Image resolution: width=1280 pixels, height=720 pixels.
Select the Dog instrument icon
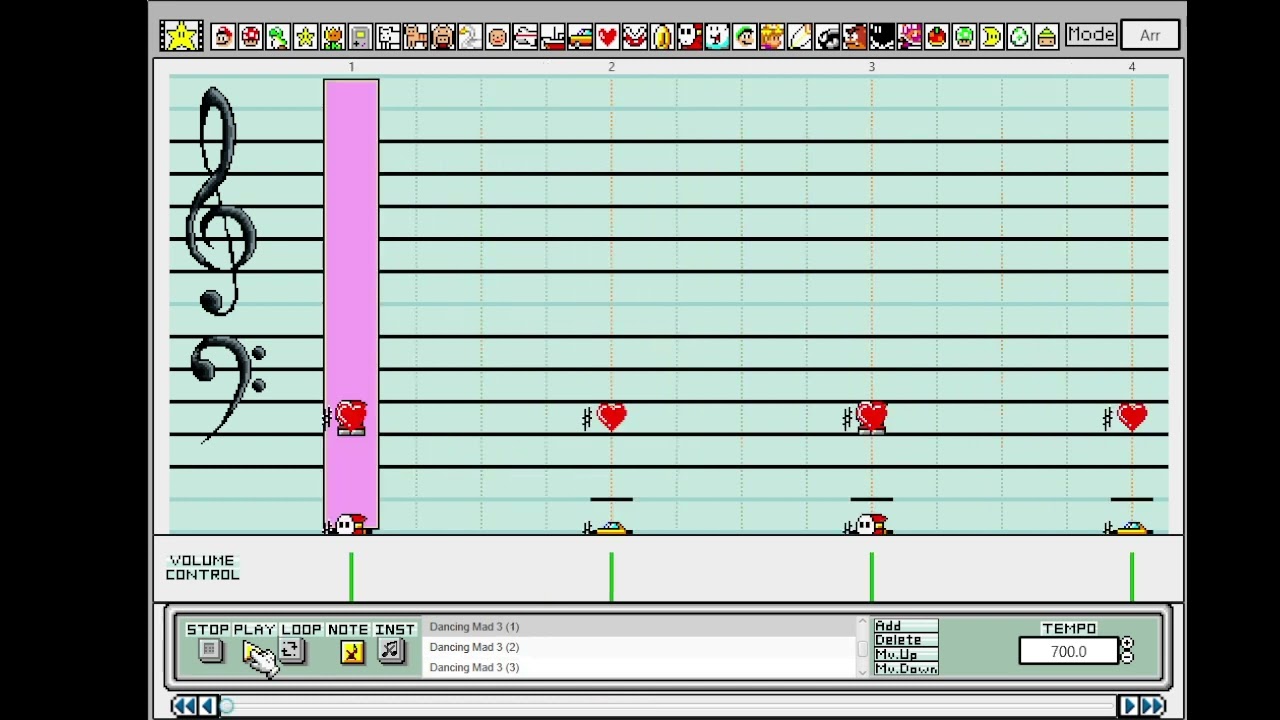tap(388, 37)
